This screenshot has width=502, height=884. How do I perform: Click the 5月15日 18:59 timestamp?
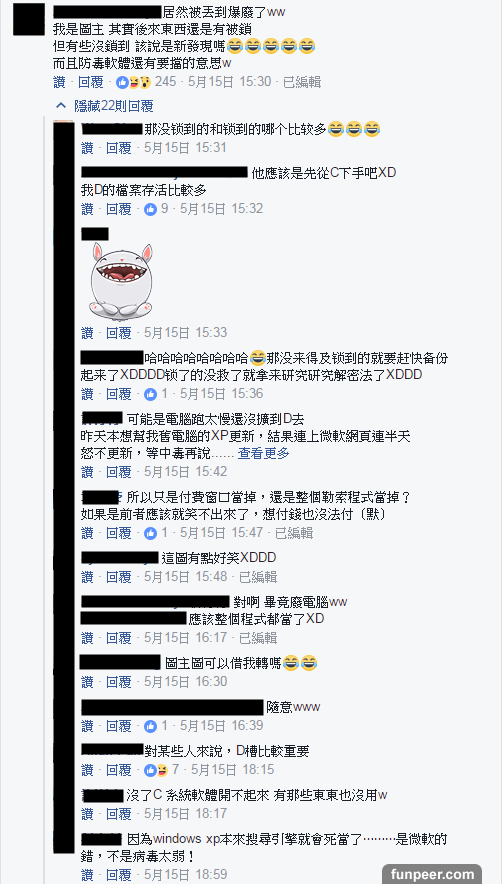coord(185,874)
